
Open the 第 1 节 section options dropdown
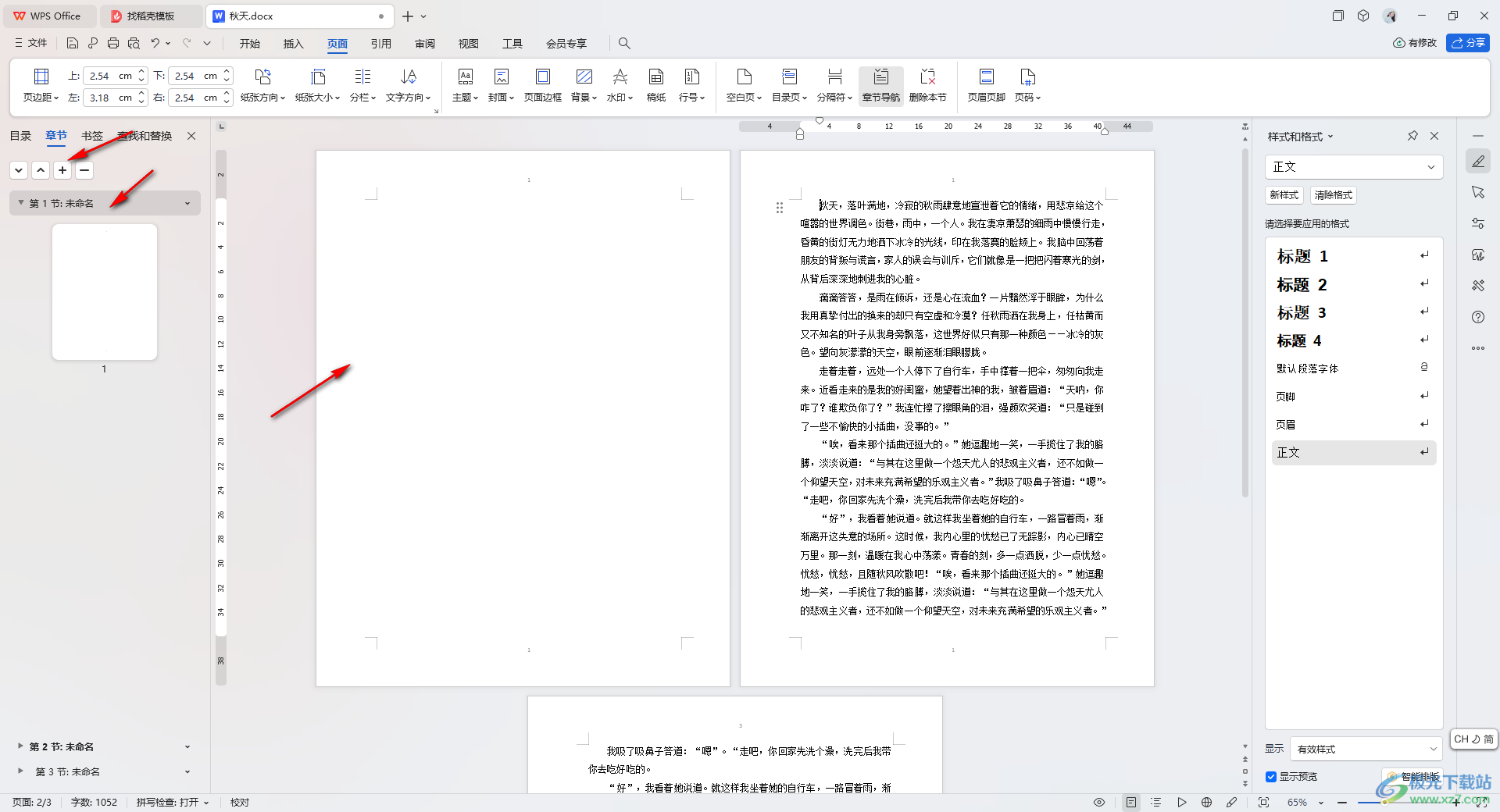[x=187, y=203]
